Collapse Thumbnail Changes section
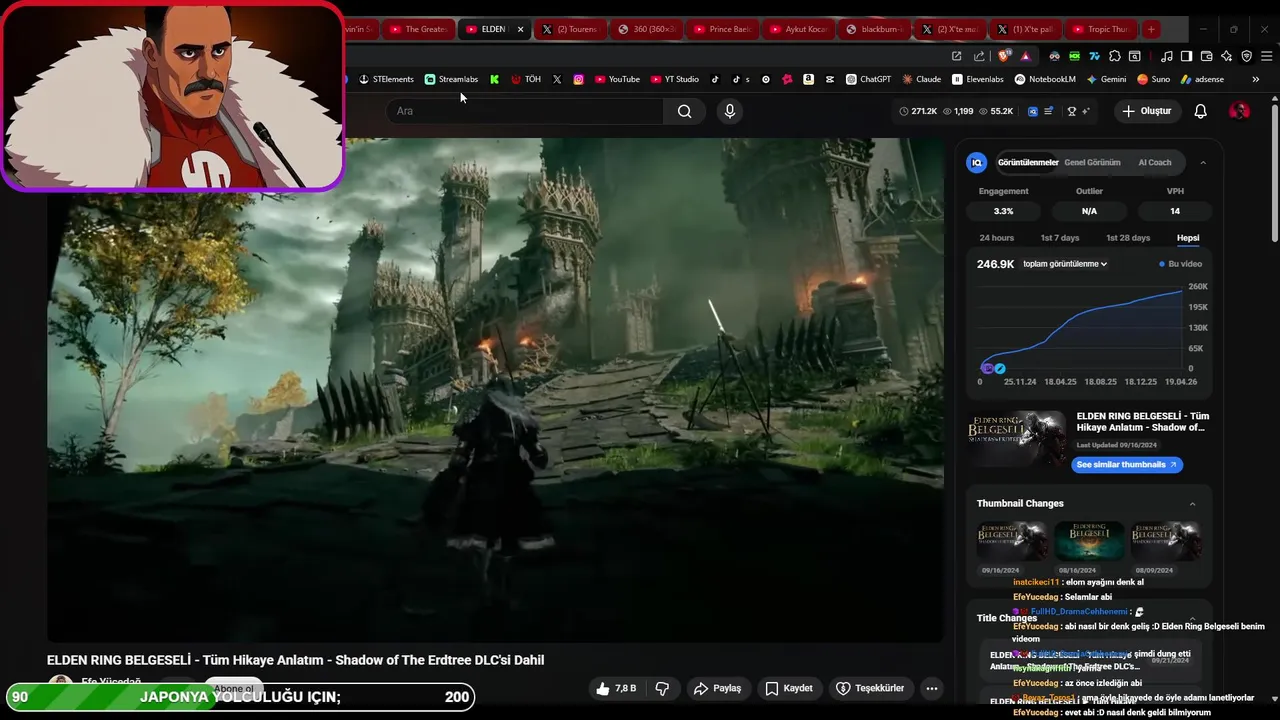Screen dimensions: 1280x720 coord(1192,503)
